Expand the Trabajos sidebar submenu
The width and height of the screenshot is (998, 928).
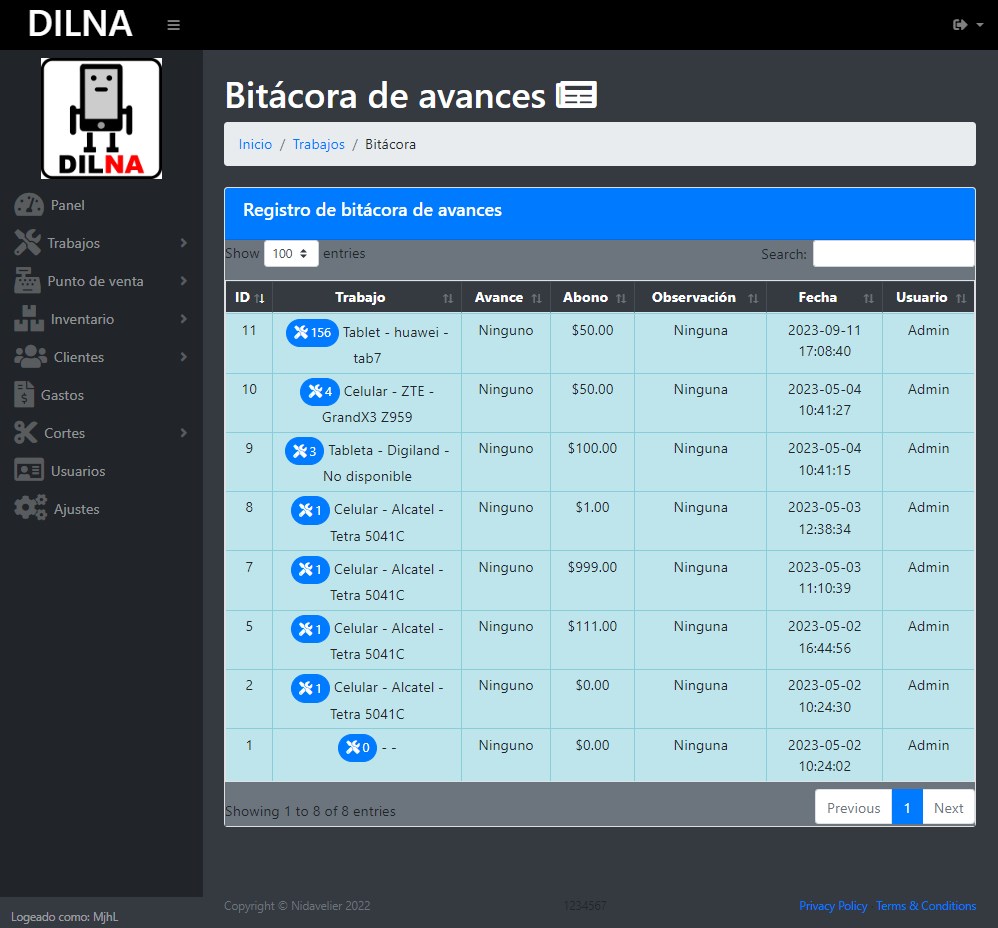pyautogui.click(x=100, y=243)
